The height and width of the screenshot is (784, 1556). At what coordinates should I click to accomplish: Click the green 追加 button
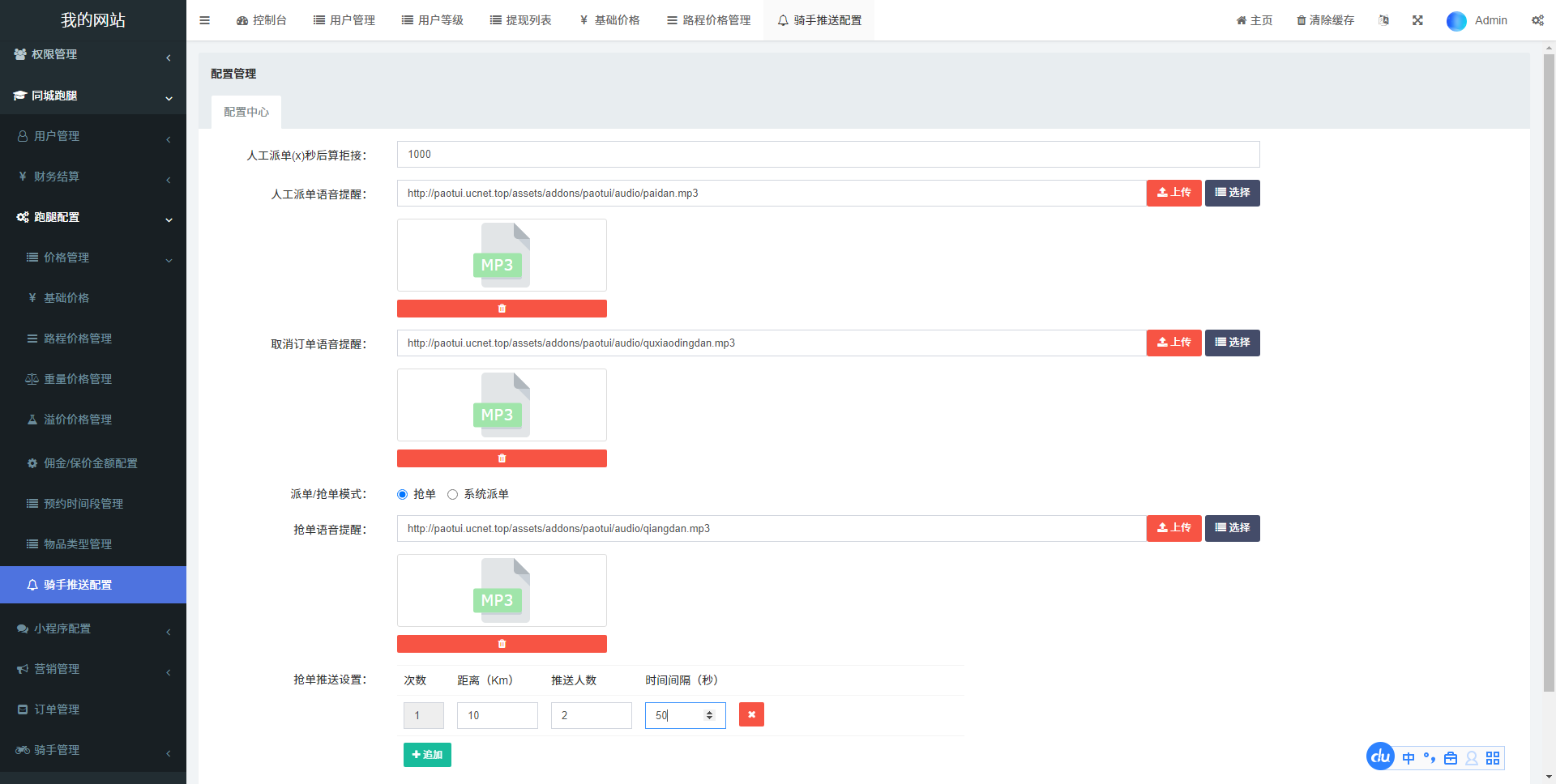point(427,755)
